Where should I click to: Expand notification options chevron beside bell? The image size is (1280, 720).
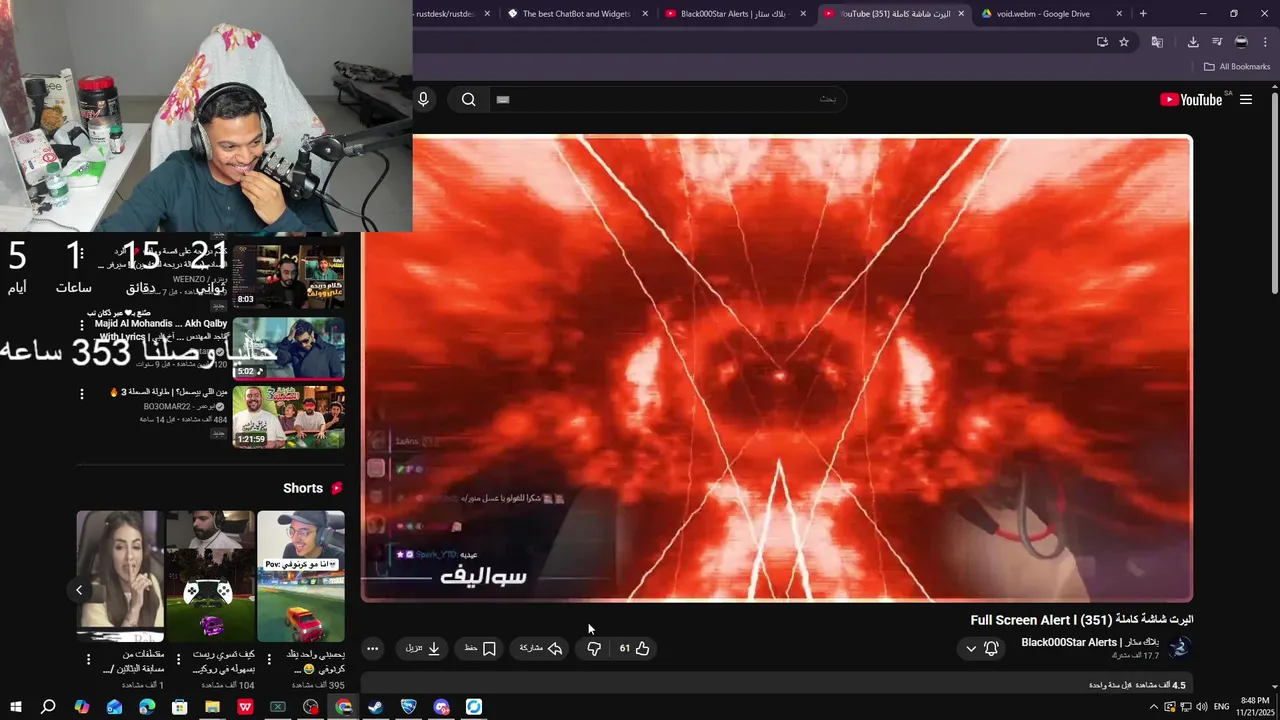(970, 649)
